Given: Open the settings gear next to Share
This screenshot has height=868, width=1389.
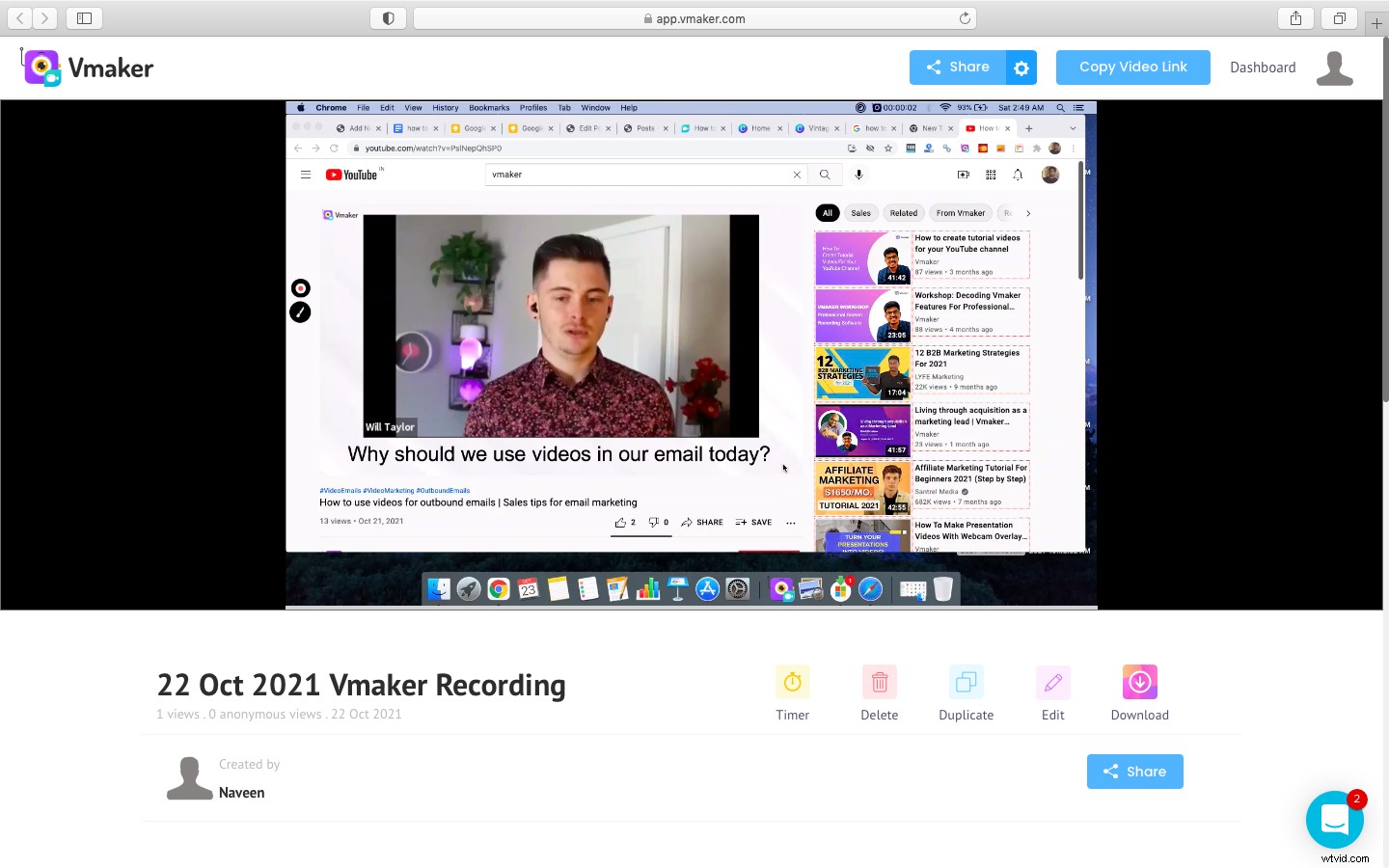Looking at the screenshot, I should point(1021,67).
